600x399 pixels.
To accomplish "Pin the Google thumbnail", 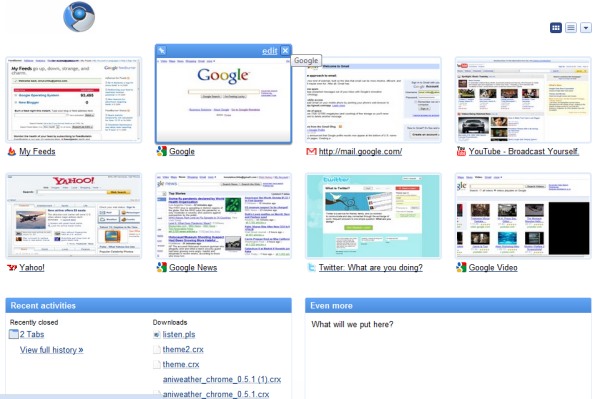I will point(162,50).
